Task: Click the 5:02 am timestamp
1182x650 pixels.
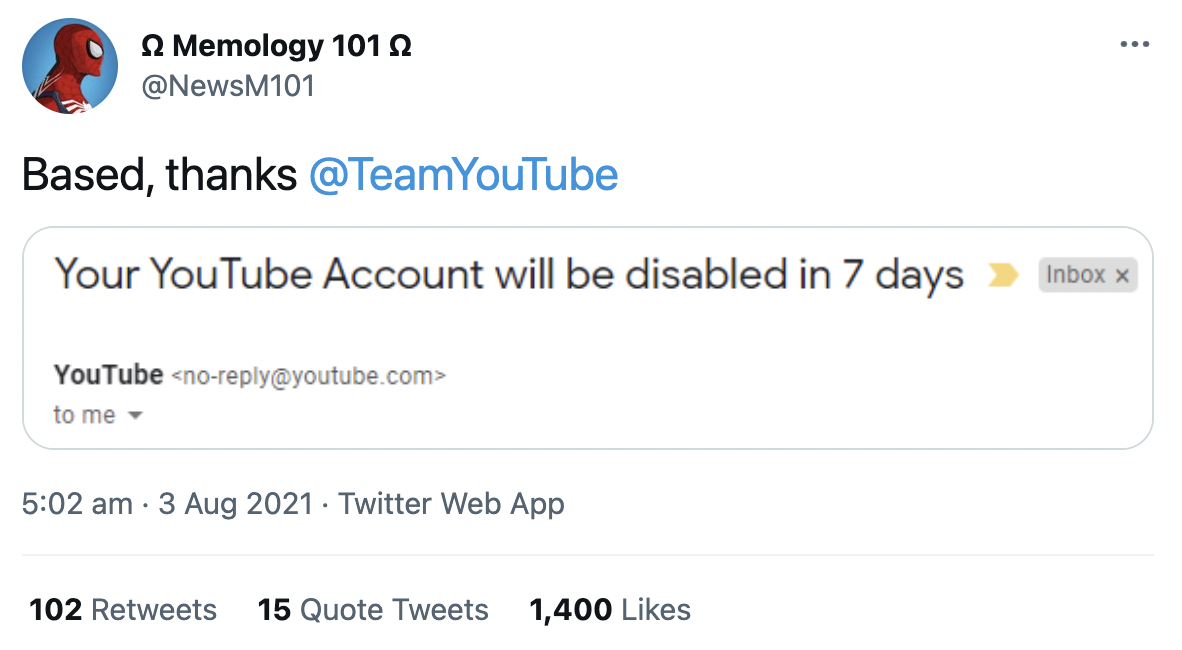Action: tap(77, 504)
